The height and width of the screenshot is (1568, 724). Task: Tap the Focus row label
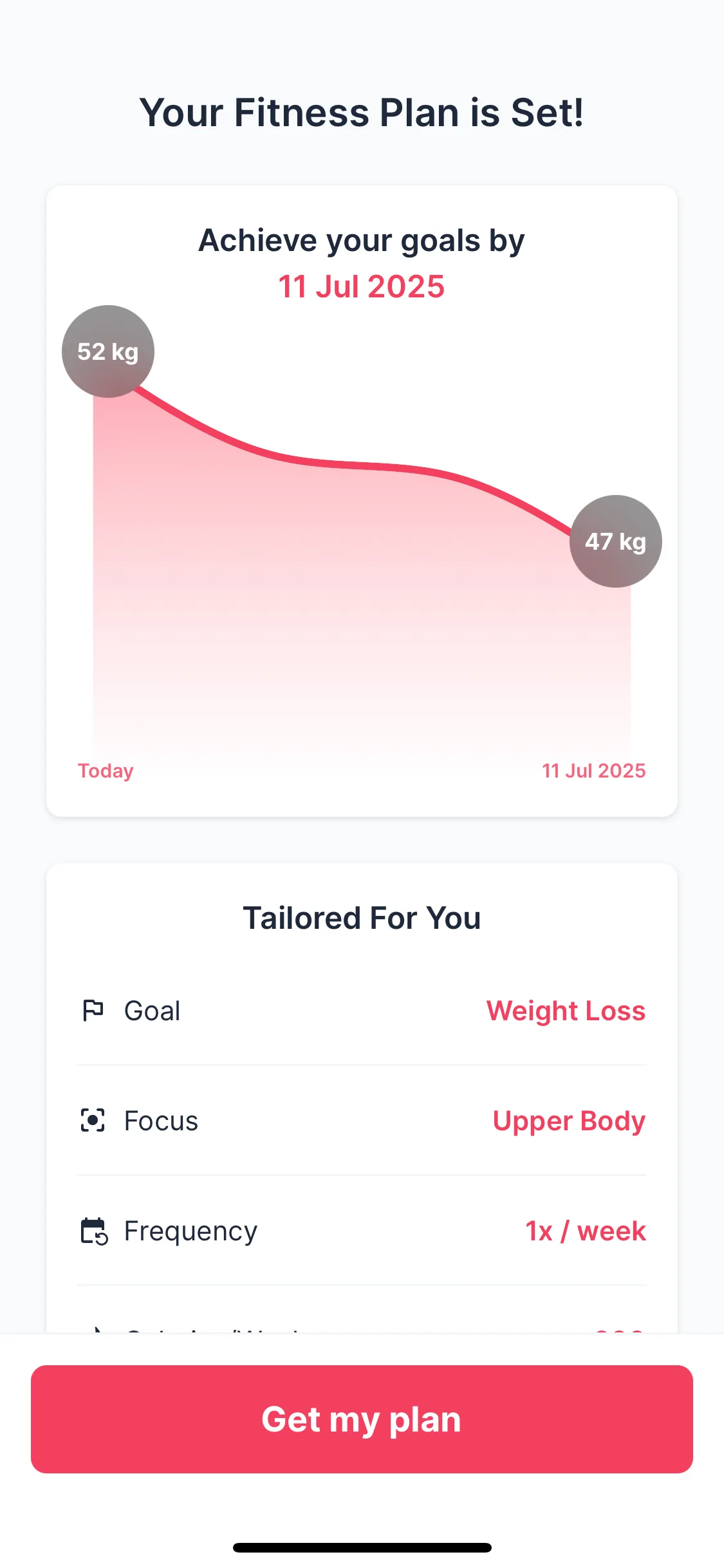pos(161,1121)
